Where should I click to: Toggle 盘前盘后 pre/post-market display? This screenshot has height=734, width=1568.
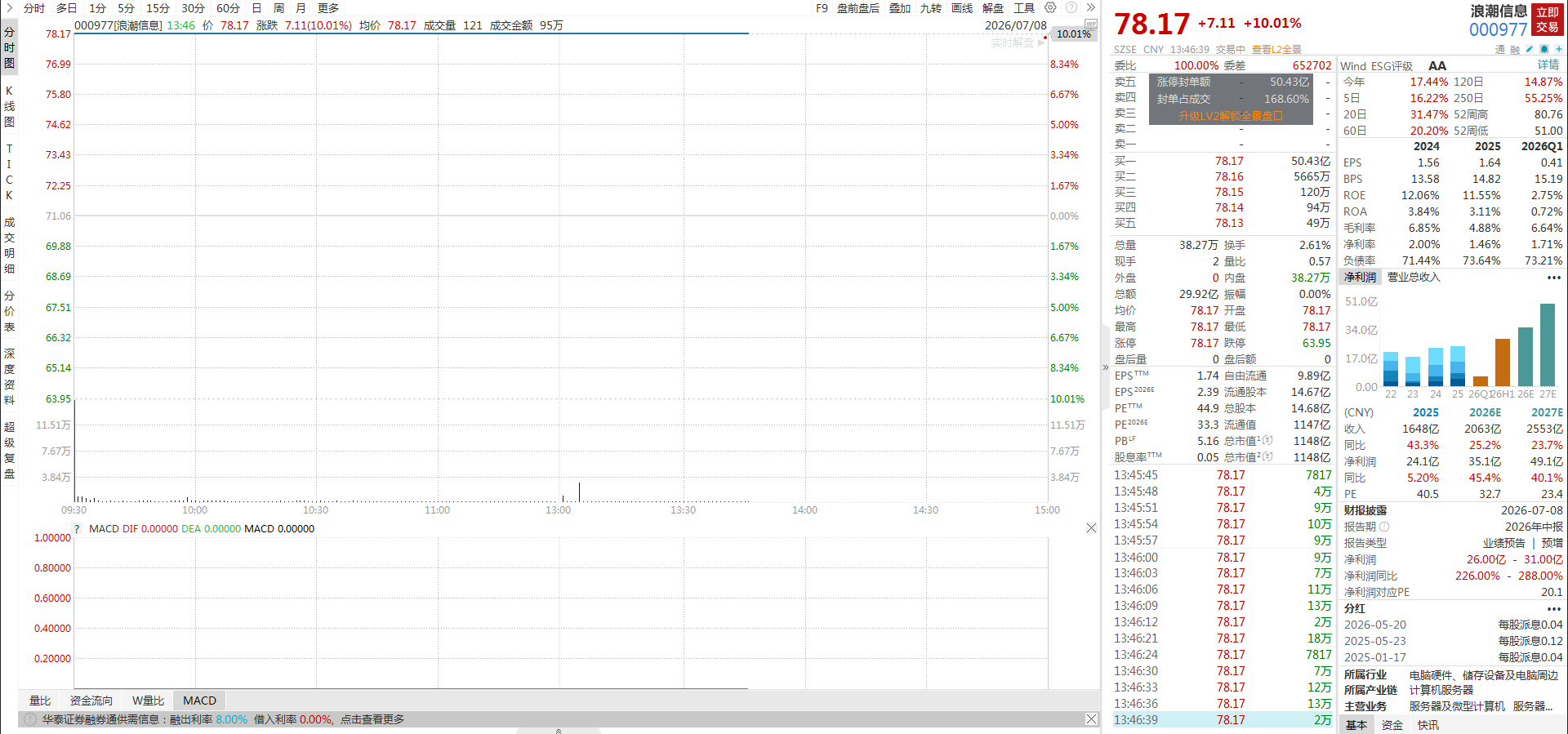pyautogui.click(x=858, y=8)
